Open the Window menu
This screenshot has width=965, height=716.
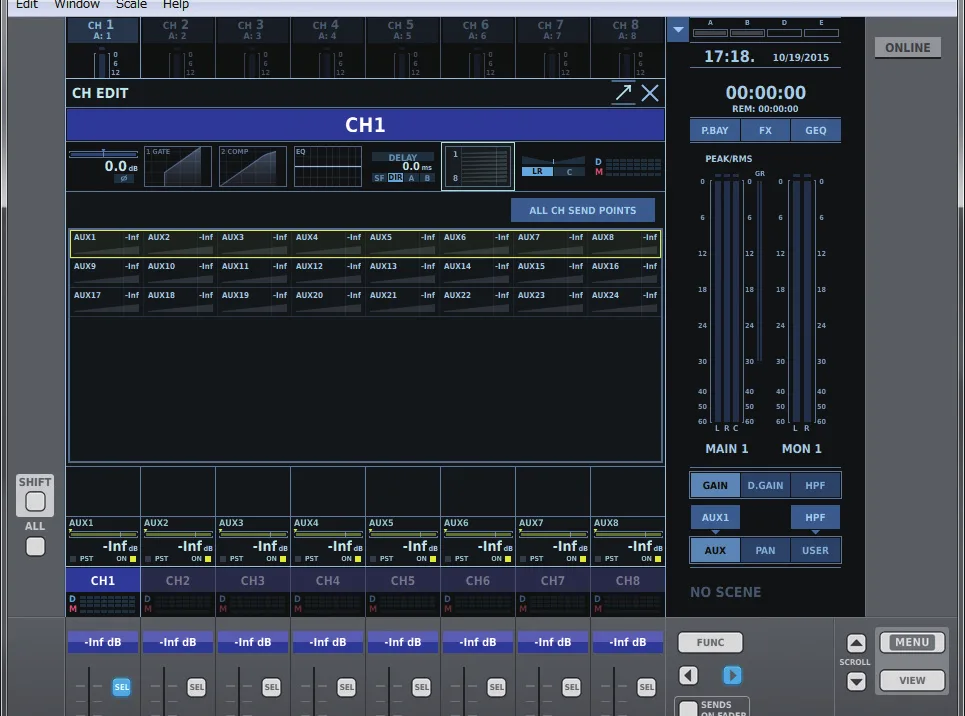tap(77, 4)
